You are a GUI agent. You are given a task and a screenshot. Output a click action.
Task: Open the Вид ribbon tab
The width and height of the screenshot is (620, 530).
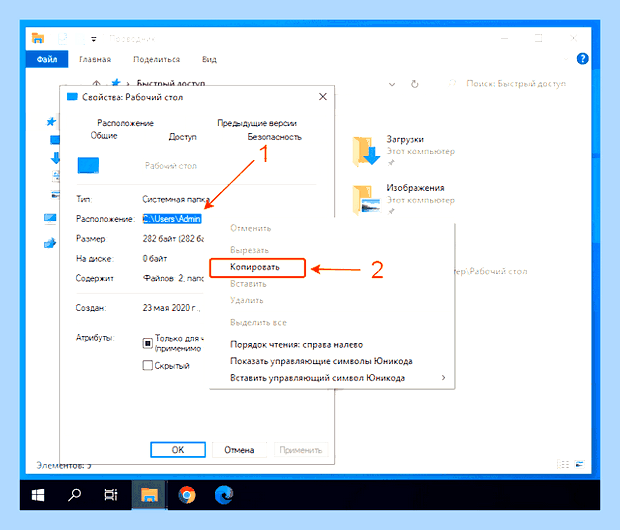click(209, 59)
